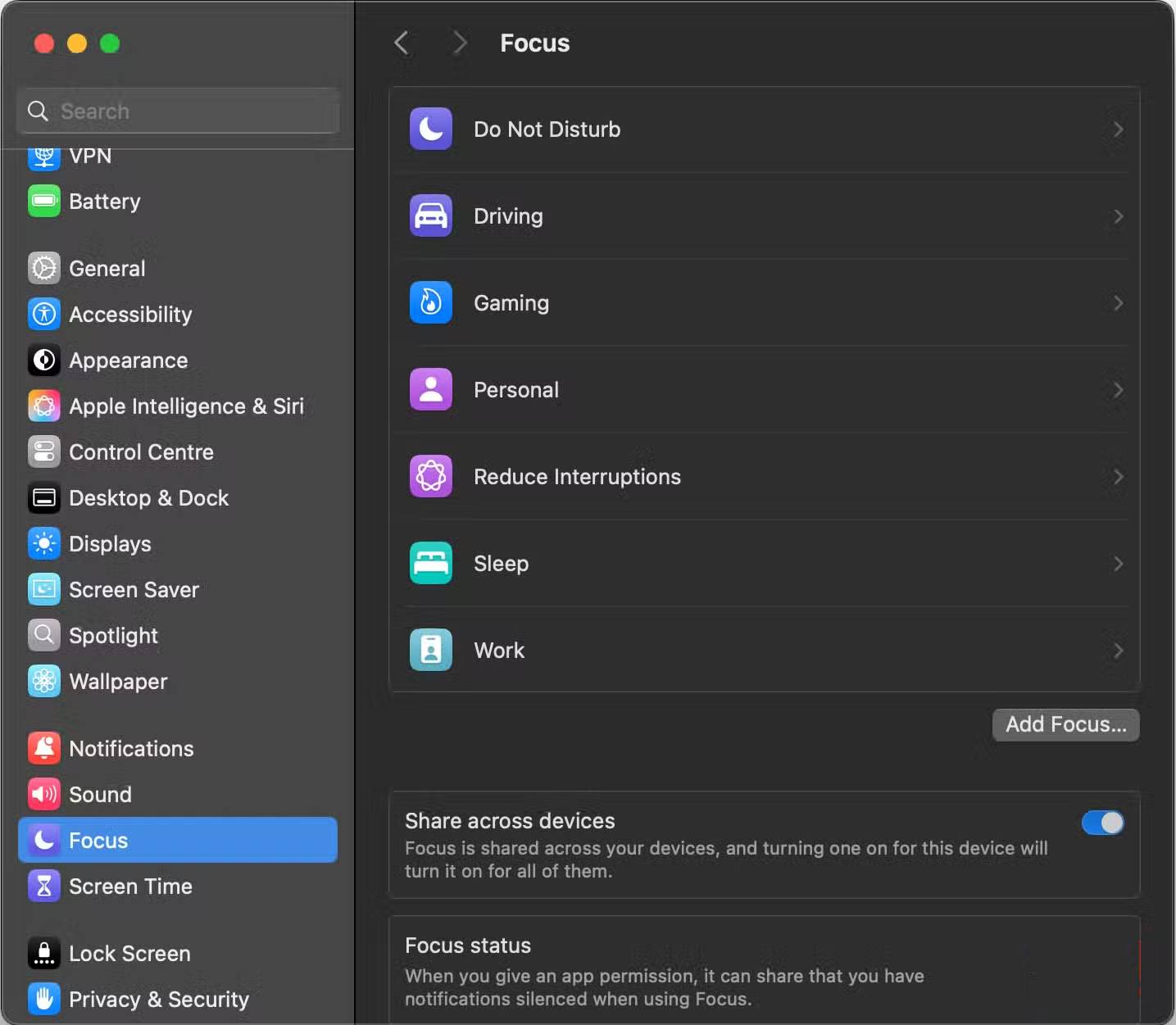Click the forward navigation arrow
1176x1025 pixels.
[459, 42]
